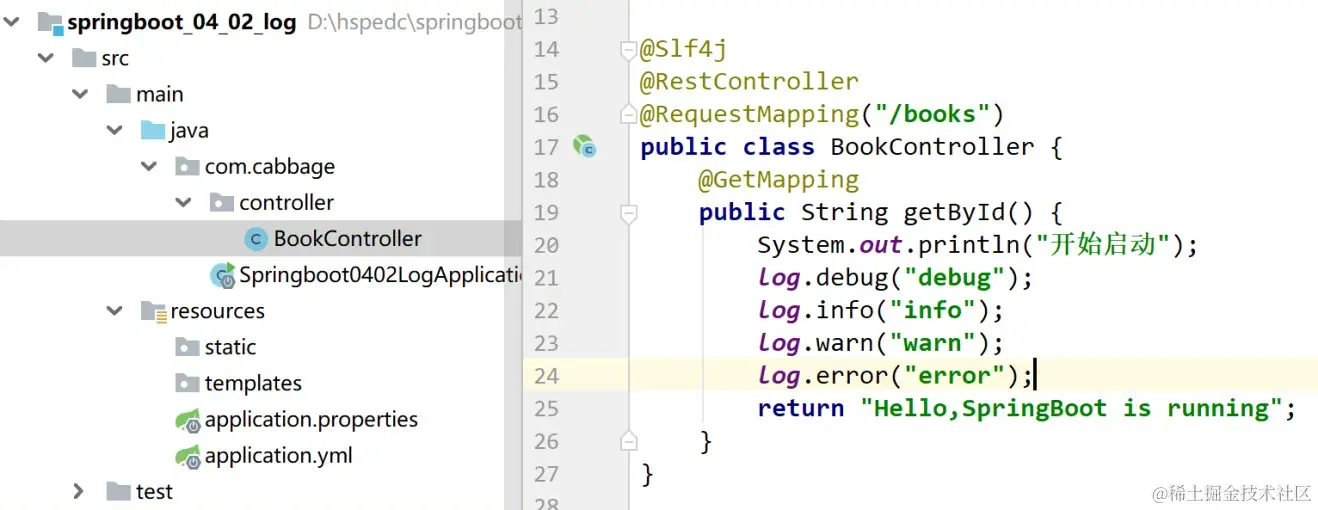The image size is (1318, 510).
Task: Click the Springboot0402LogApplication runnable class icon
Action: [221, 274]
